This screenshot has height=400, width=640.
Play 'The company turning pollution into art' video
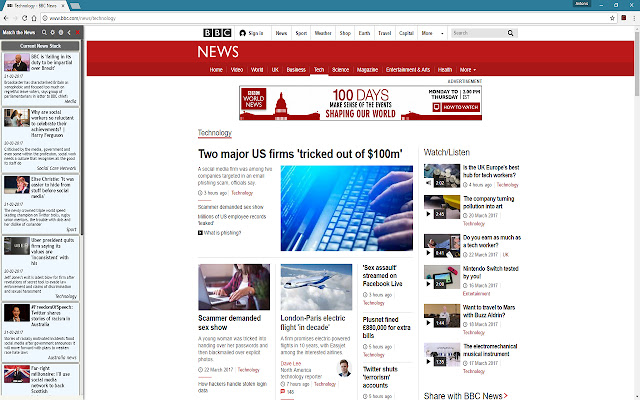click(442, 207)
